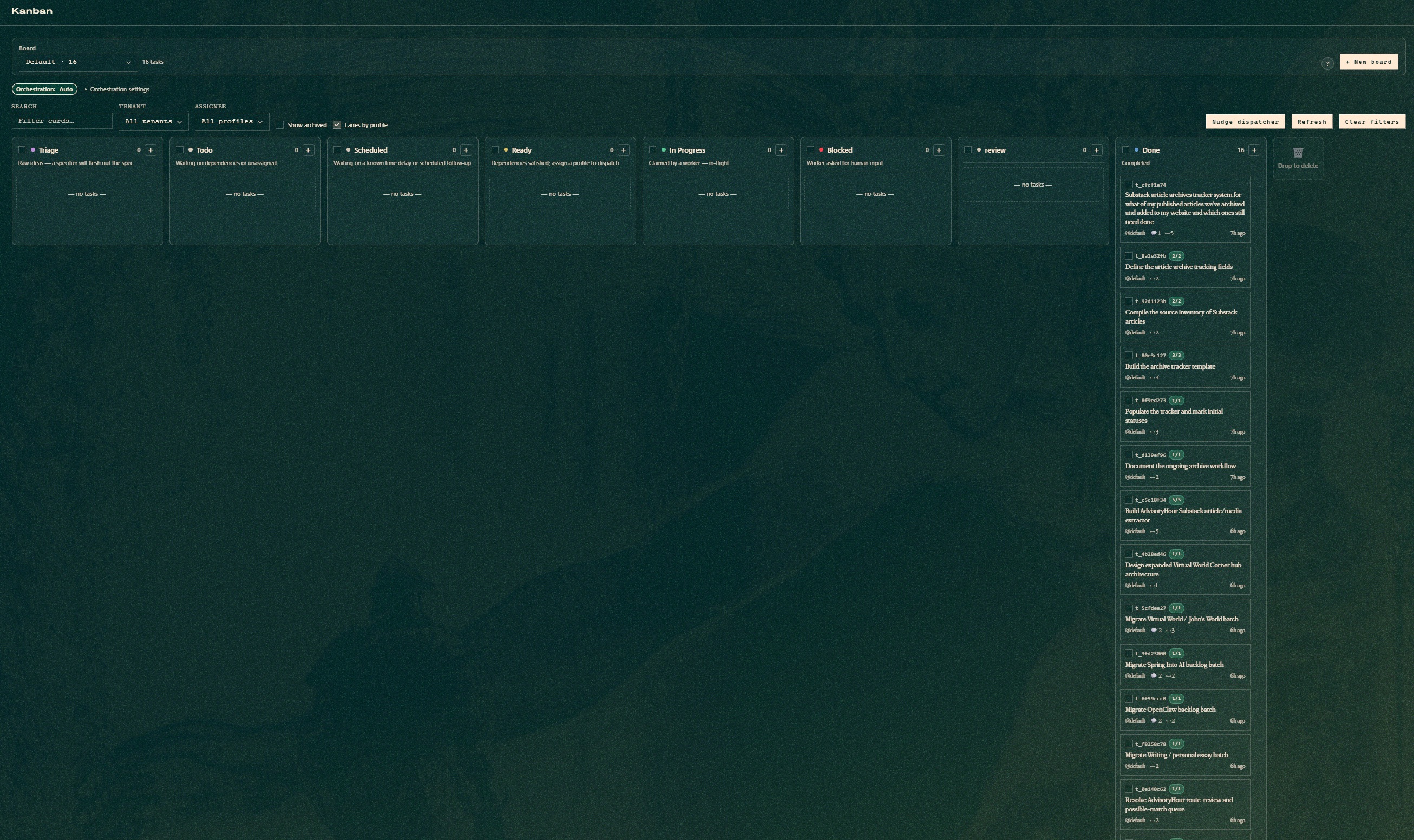Tick the Ready column checkbox

[x=495, y=150]
